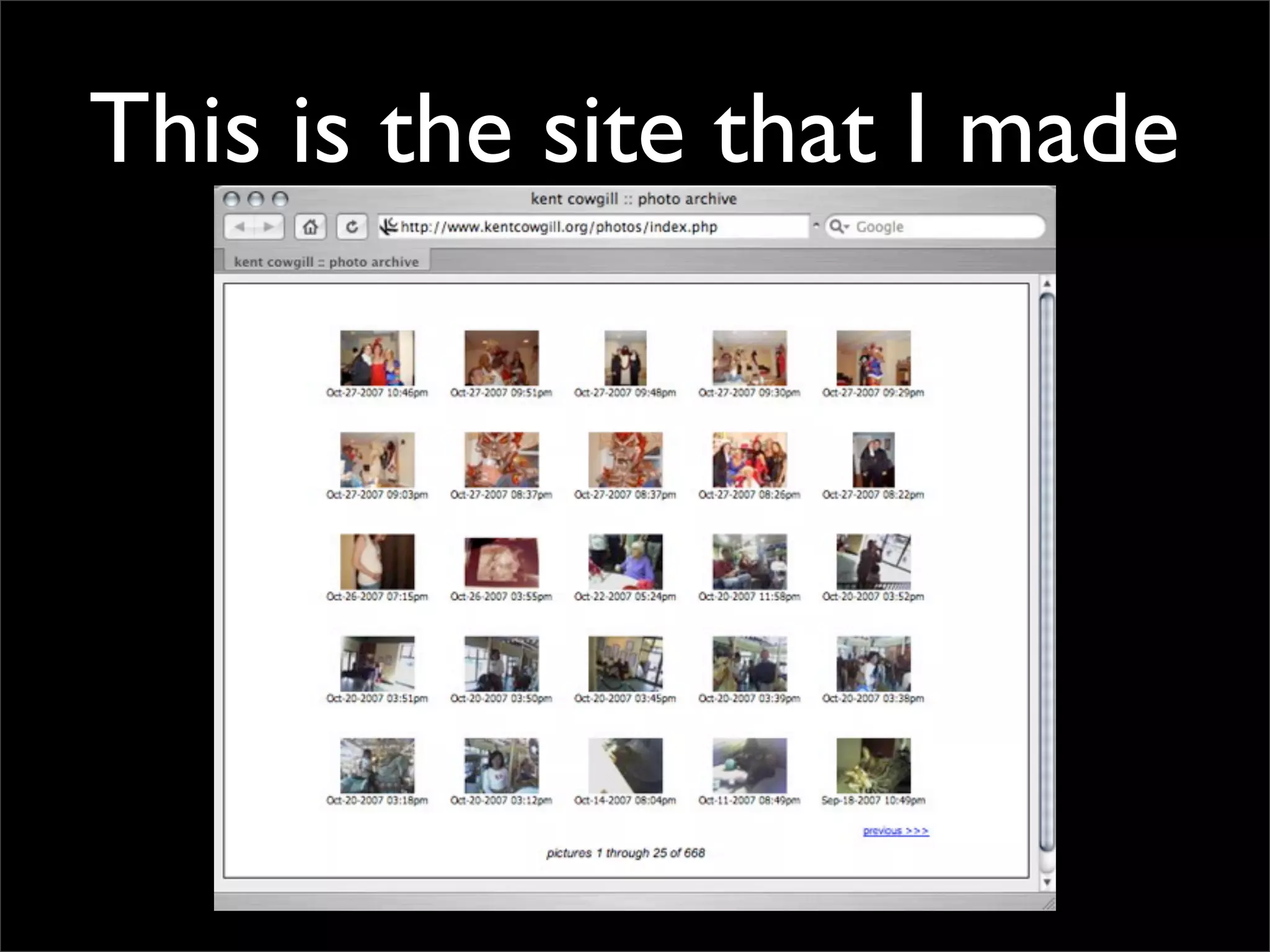Open photo dated Oct-27-2007 09:03pm
Image resolution: width=1270 pixels, height=952 pixels.
377,459
